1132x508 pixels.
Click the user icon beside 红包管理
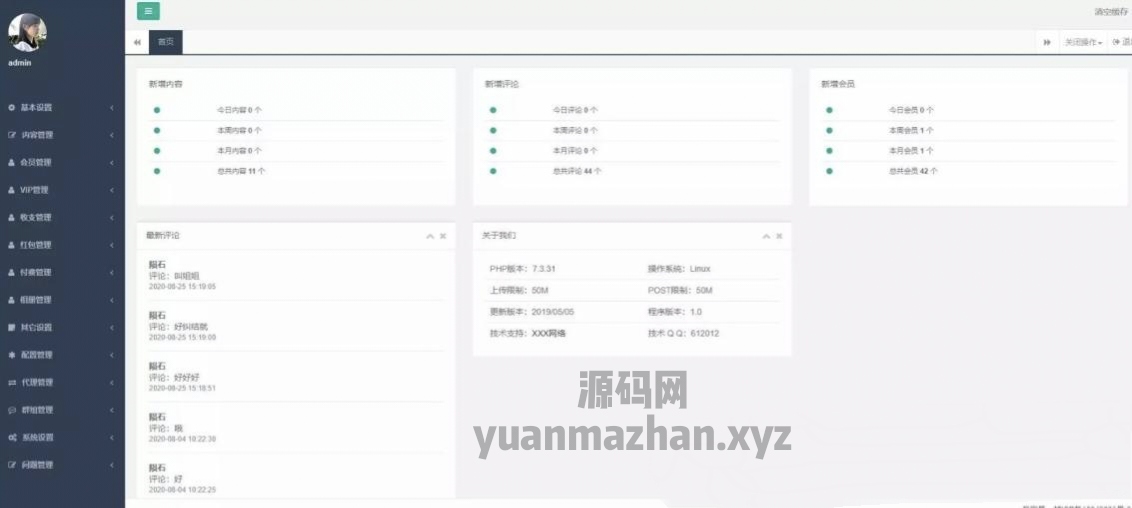click(12, 245)
